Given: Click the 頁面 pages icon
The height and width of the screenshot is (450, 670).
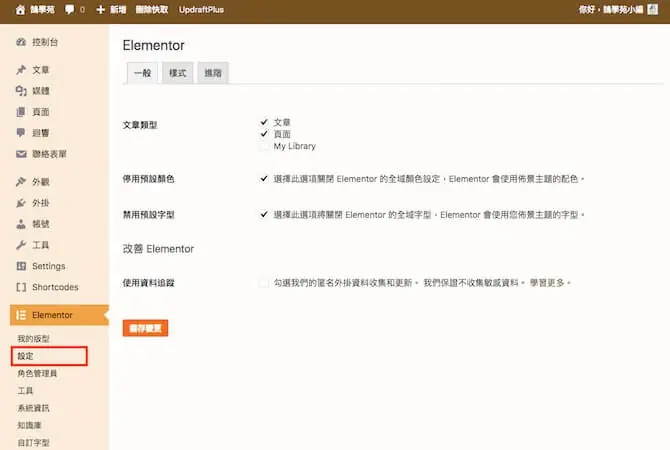Looking at the screenshot, I should 21,112.
